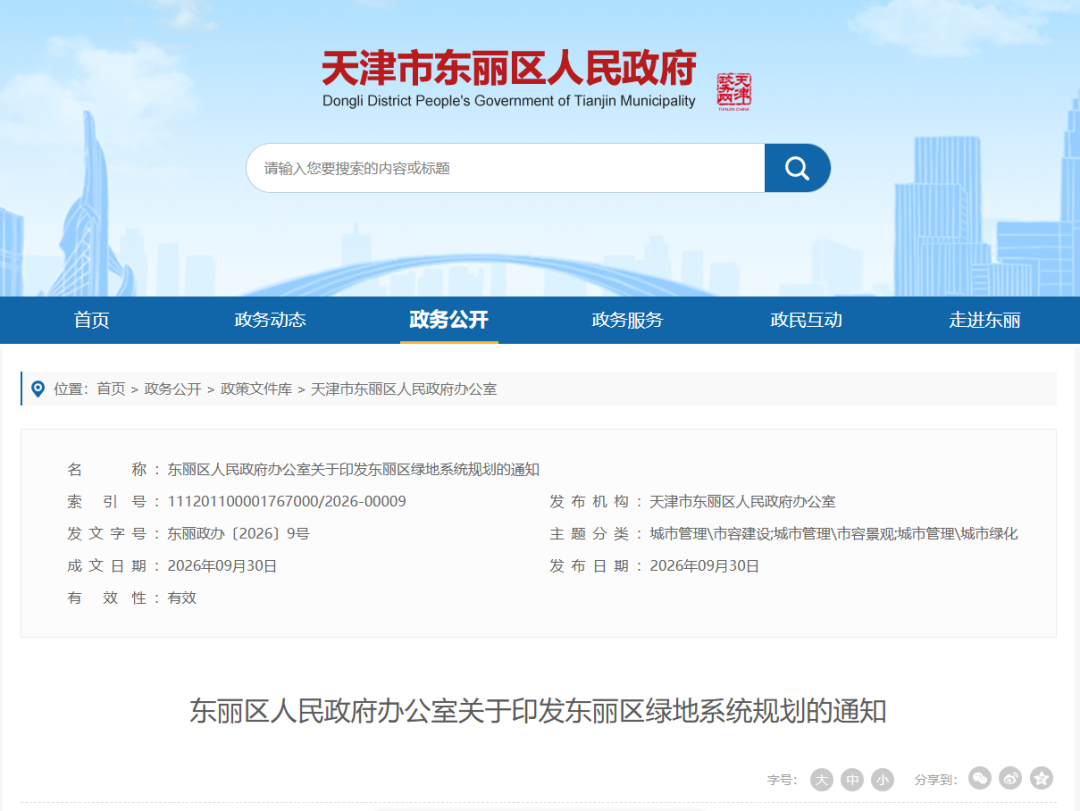Click the 首页 breadcrumb link
1080x811 pixels.
click(x=111, y=389)
